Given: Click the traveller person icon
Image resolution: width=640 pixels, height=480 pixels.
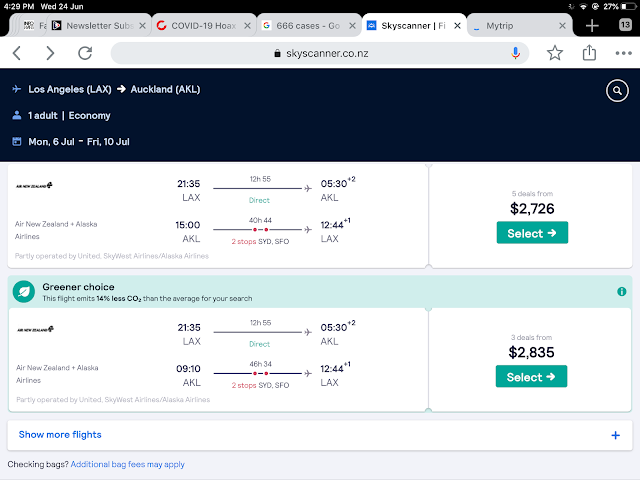Looking at the screenshot, I should point(17,116).
